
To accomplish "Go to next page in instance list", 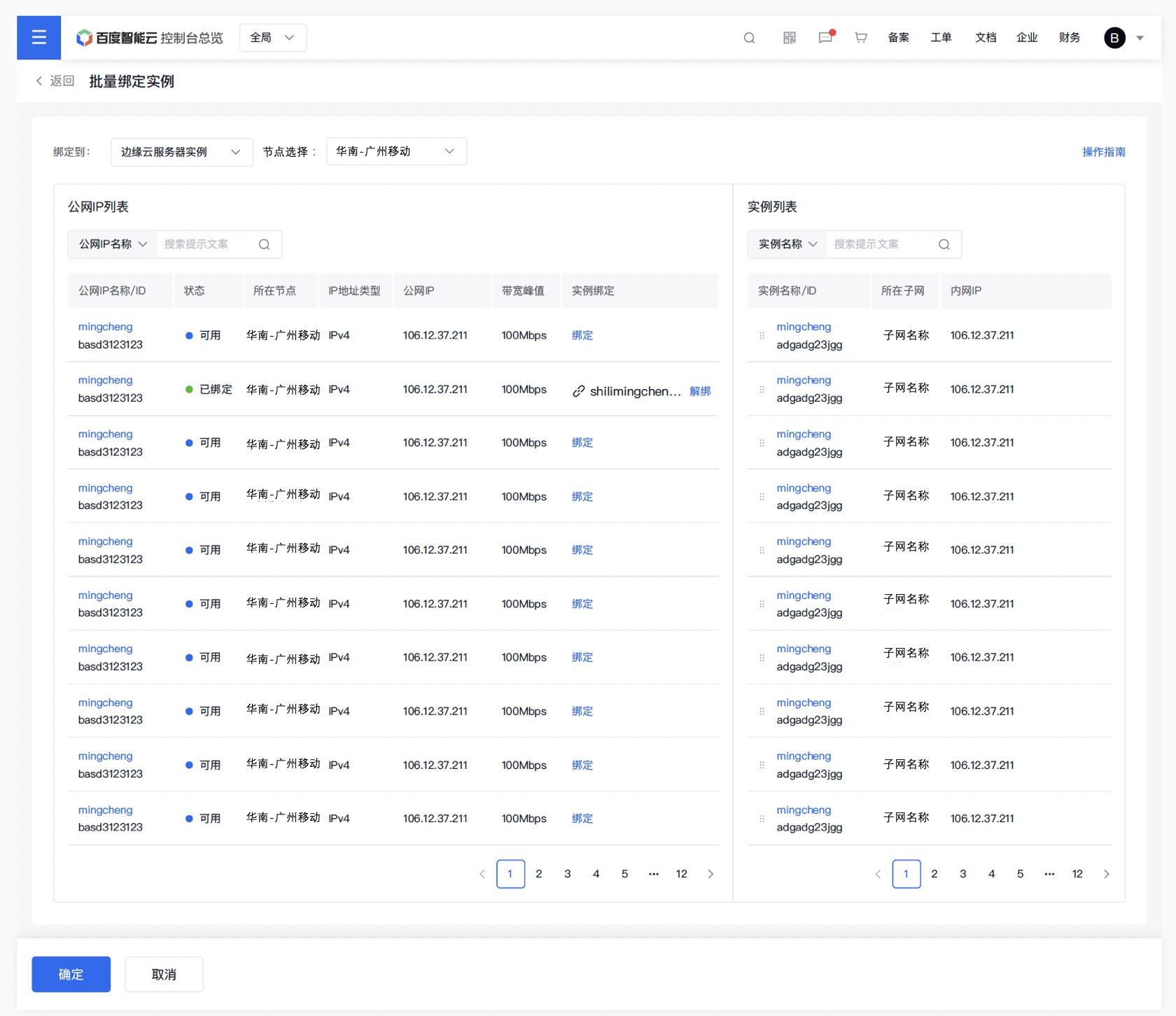I will (1107, 874).
